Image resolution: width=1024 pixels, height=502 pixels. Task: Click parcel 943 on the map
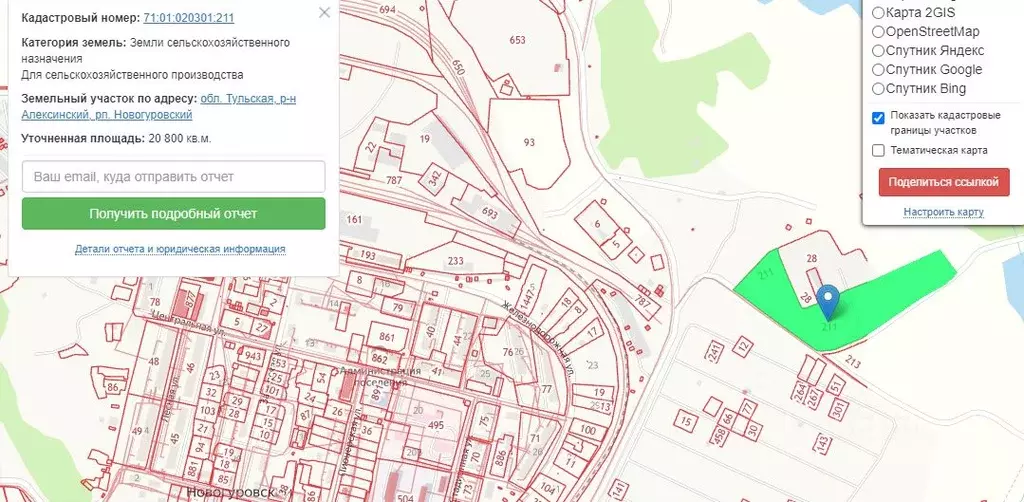(x=253, y=357)
